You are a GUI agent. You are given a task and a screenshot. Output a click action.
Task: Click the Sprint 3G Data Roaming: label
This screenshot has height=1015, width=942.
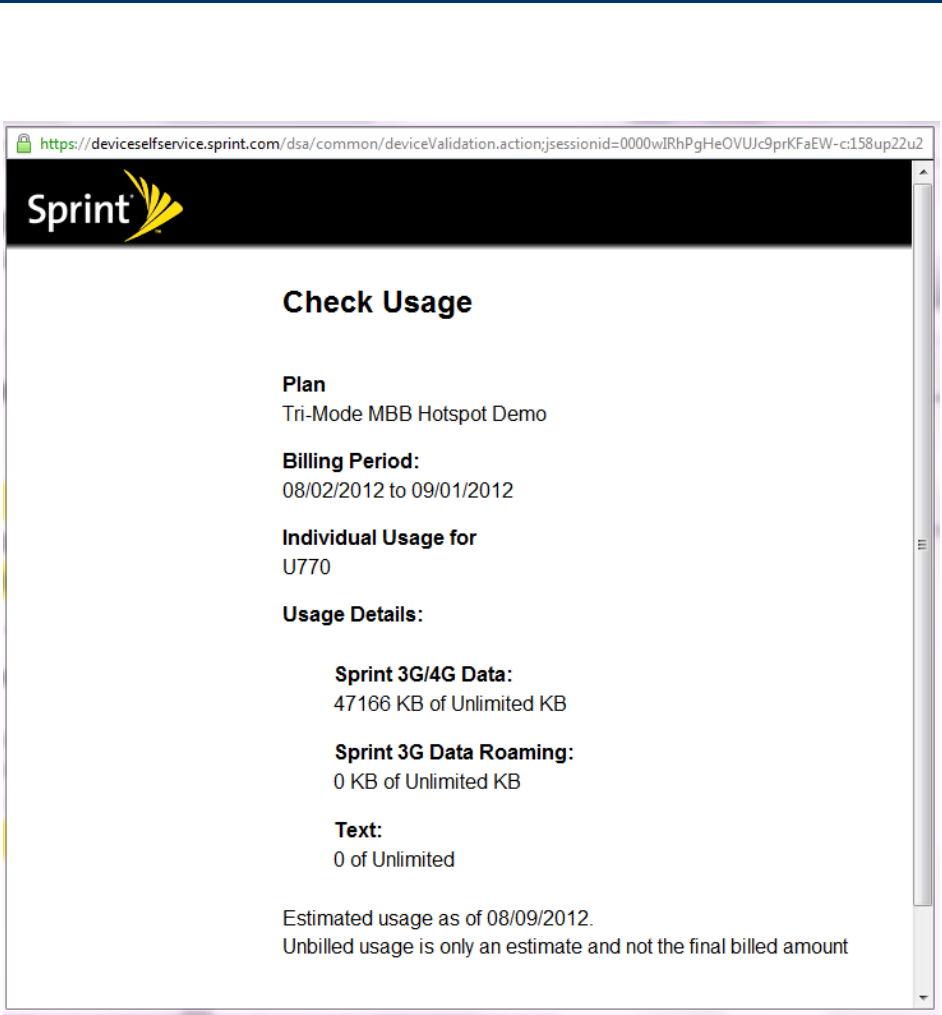tap(454, 752)
